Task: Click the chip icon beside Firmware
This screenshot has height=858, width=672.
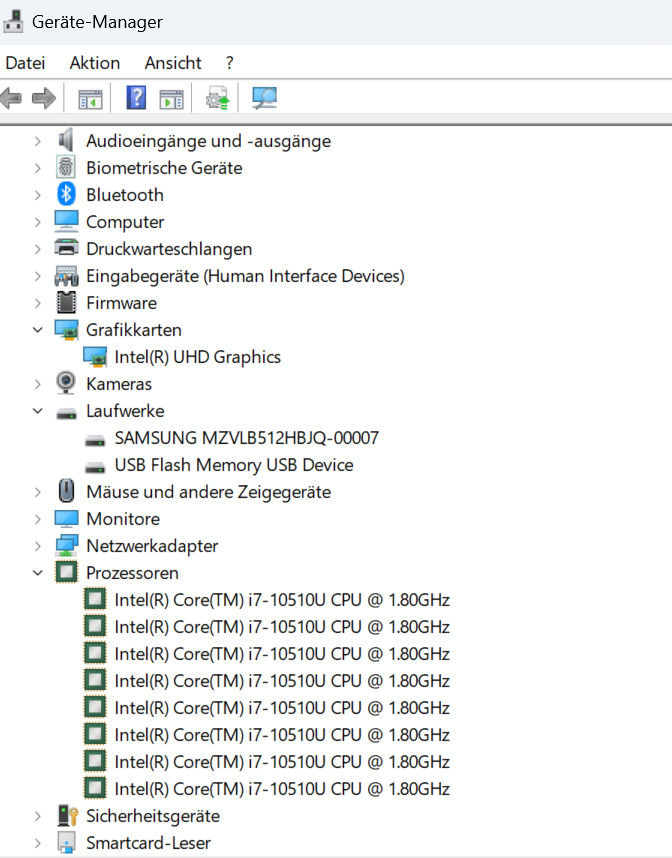Action: [66, 302]
